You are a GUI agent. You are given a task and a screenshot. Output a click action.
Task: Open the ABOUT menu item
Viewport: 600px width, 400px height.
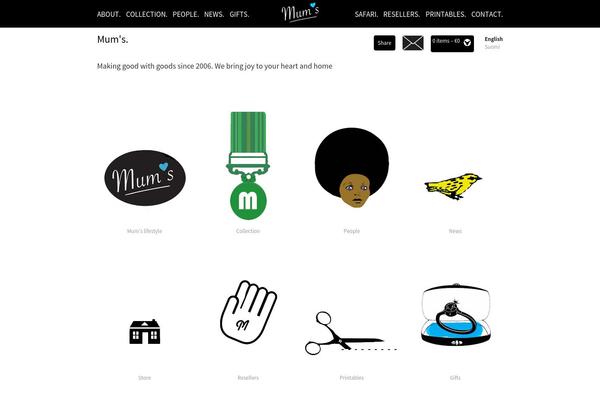[109, 15]
